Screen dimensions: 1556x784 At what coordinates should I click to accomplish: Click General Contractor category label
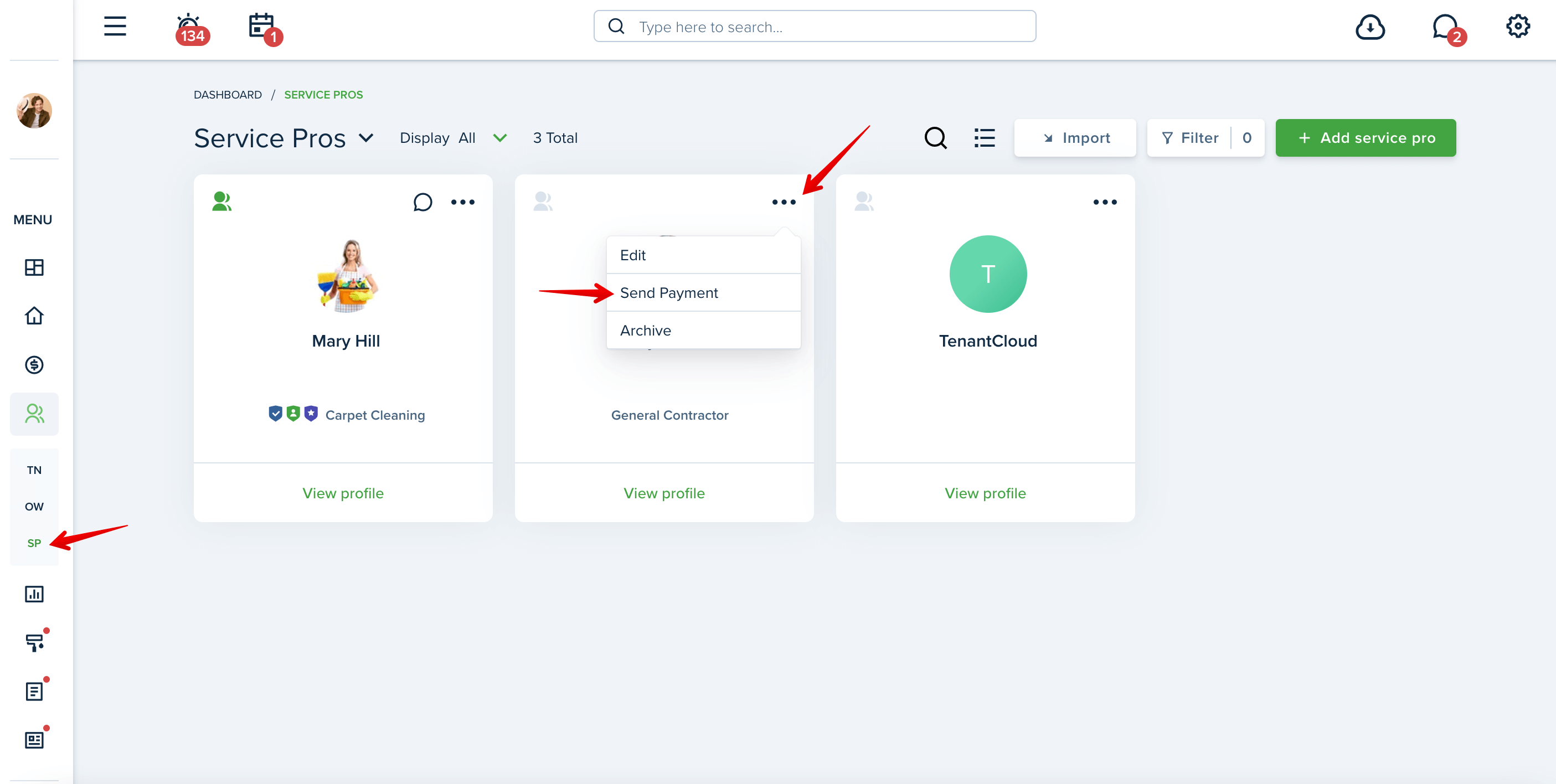[669, 415]
